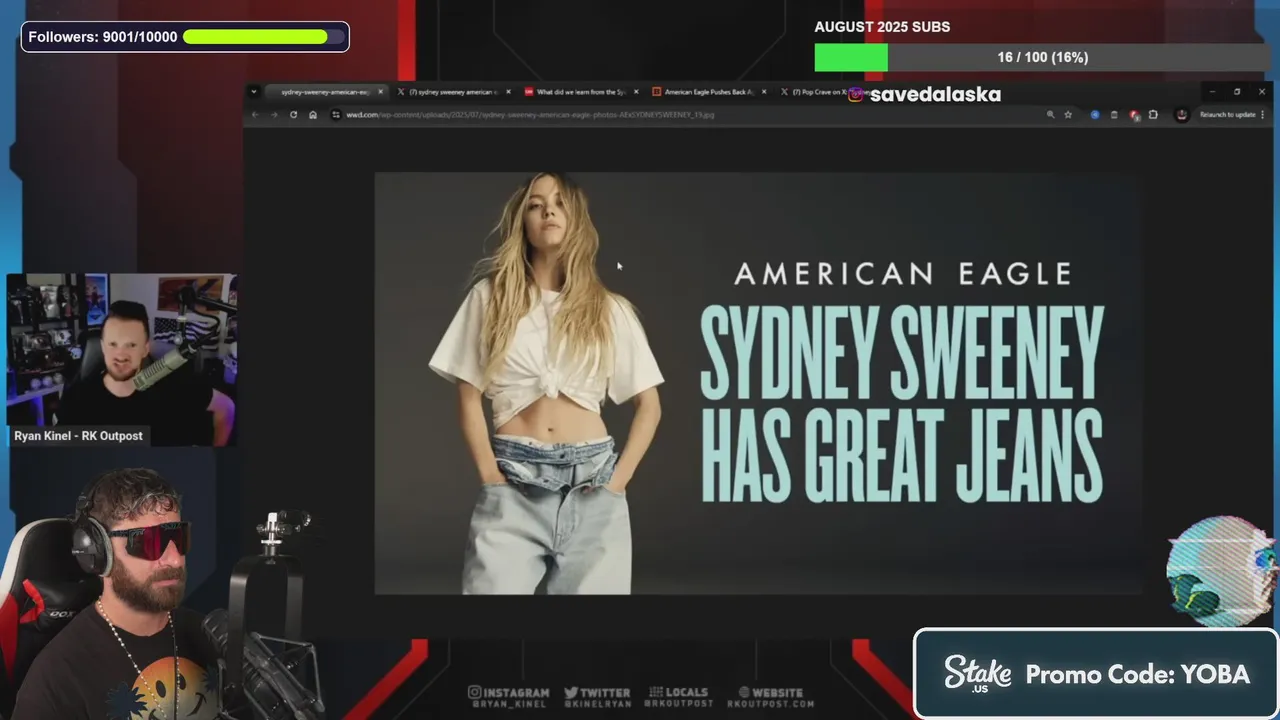Click the Locals RKOUTPOST footer link
Screen dimensions: 1280x720
679,697
